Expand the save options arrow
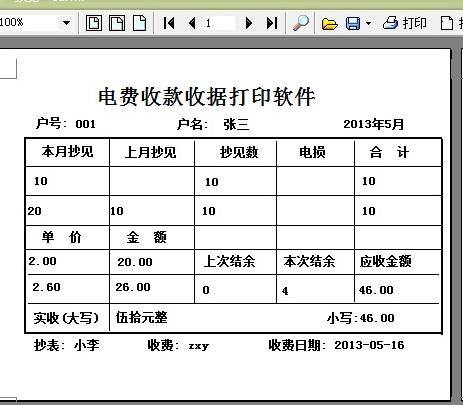 point(368,23)
